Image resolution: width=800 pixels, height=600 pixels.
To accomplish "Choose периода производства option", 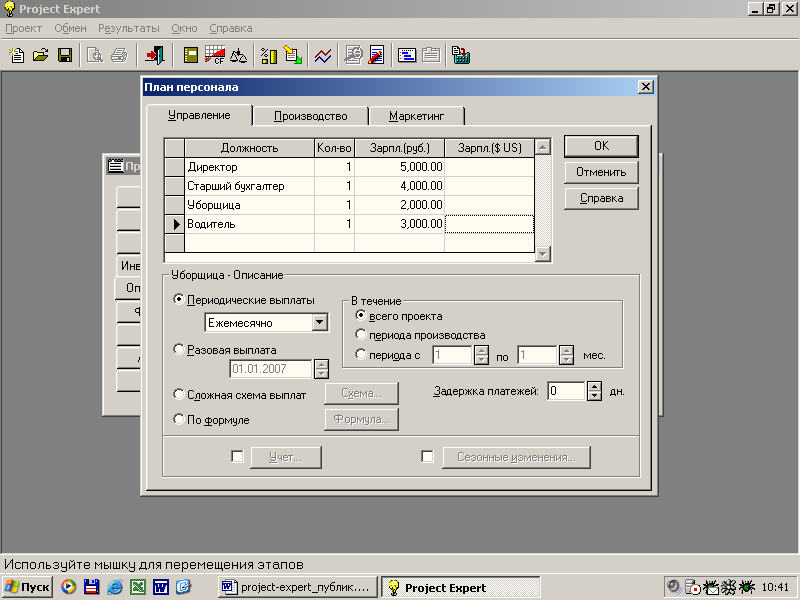I will point(361,335).
